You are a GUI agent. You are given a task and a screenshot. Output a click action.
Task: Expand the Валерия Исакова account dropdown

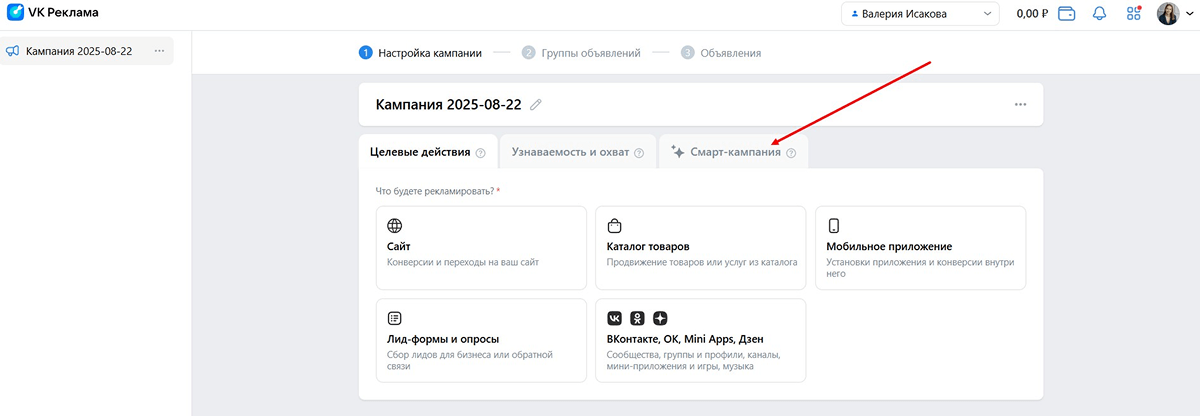pyautogui.click(x=920, y=14)
